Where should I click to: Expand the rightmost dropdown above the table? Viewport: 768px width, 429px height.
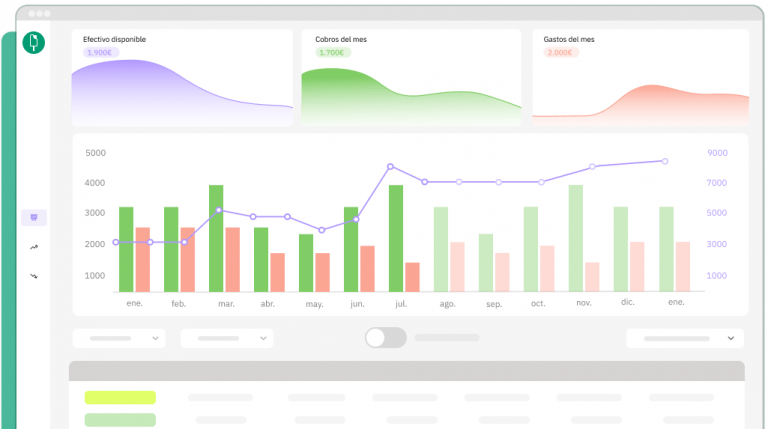tap(685, 339)
